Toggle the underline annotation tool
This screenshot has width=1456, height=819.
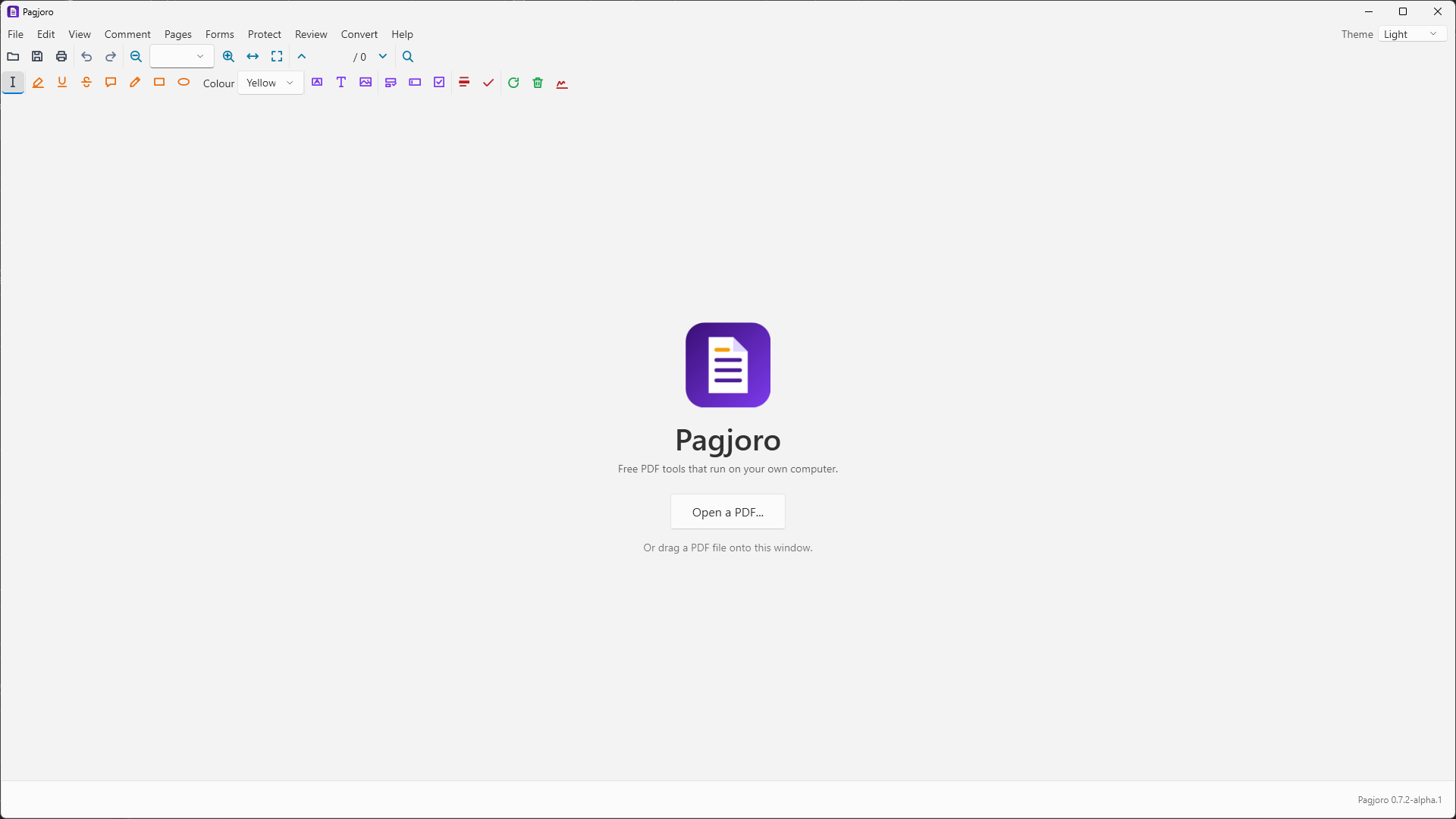pos(62,83)
